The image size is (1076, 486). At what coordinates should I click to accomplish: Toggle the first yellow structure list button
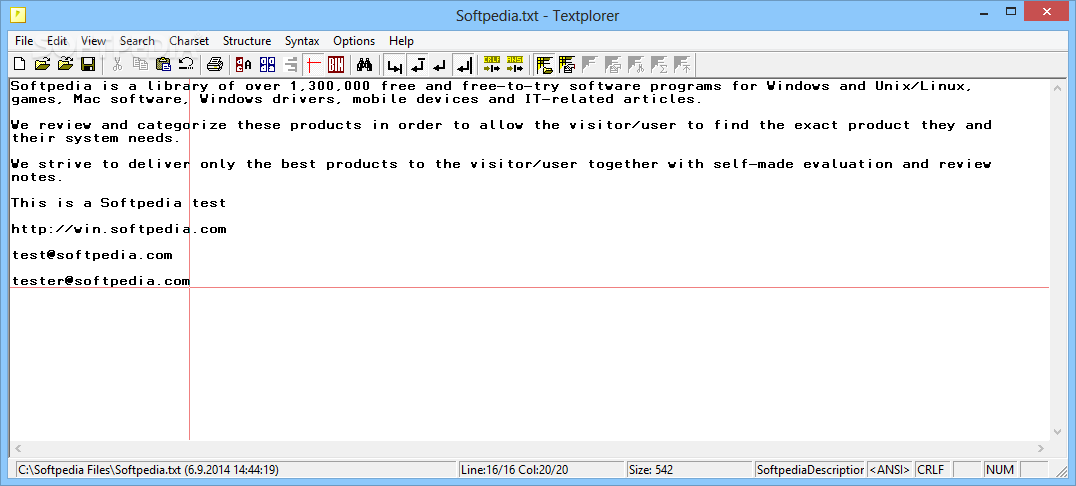[x=545, y=65]
